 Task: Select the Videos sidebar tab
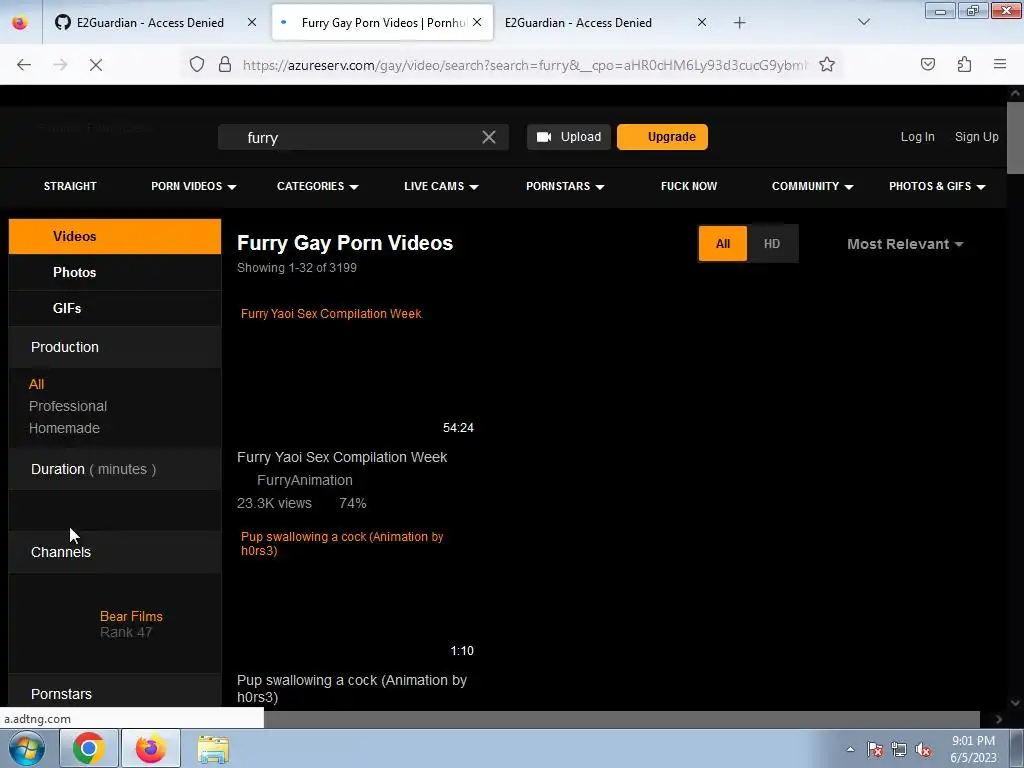115,236
